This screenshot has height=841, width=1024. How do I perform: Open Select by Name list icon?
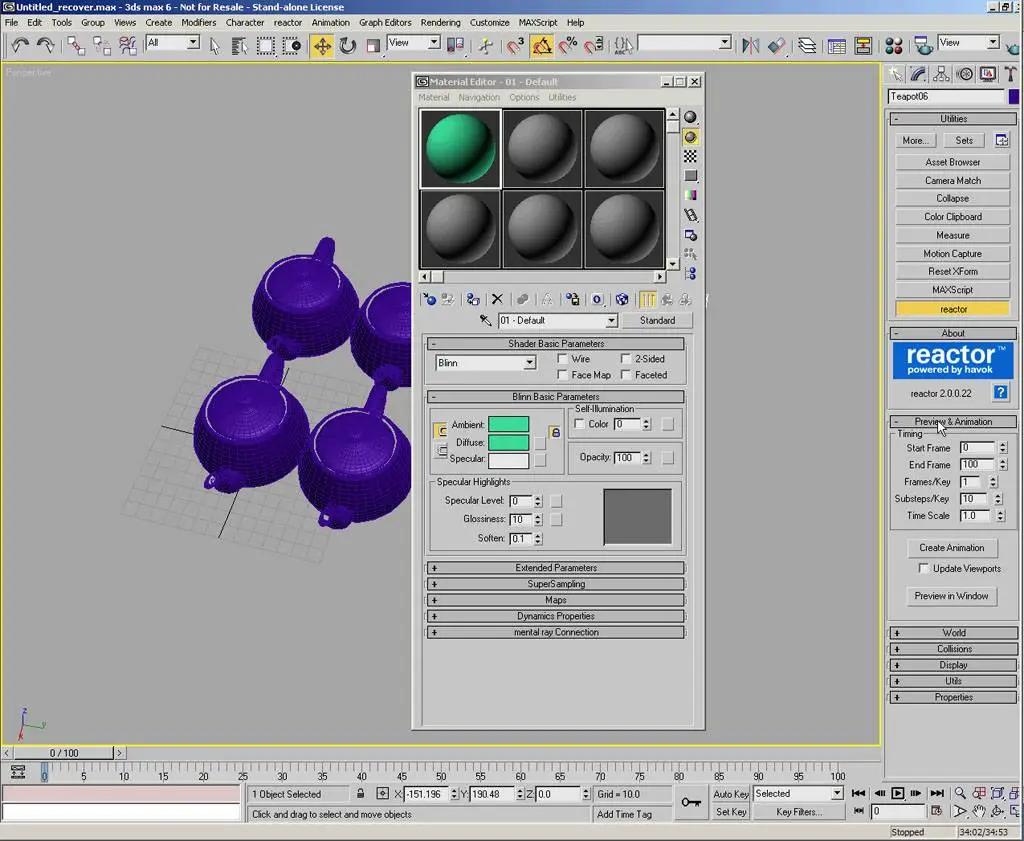240,46
